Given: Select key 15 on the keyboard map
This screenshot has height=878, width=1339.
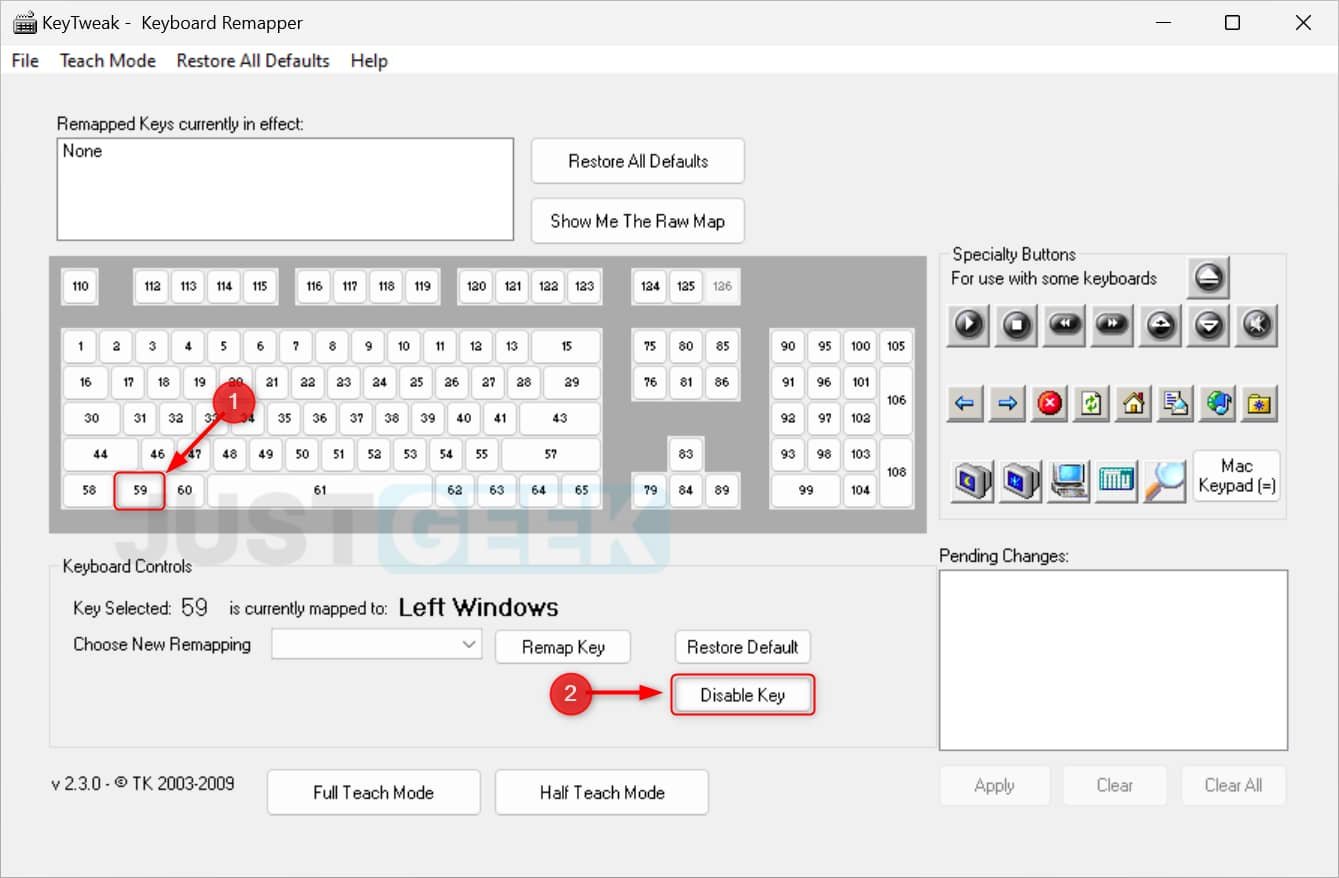Looking at the screenshot, I should click(x=566, y=346).
